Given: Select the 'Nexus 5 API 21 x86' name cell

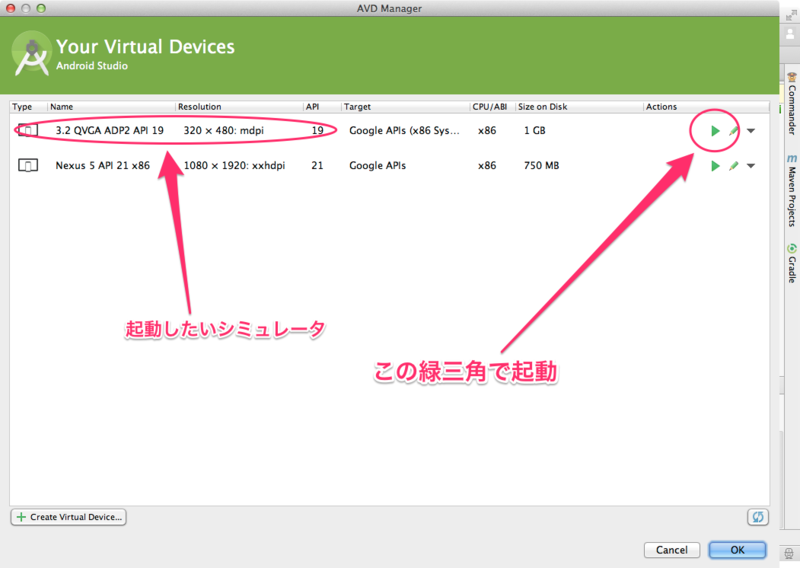Looking at the screenshot, I should point(103,165).
